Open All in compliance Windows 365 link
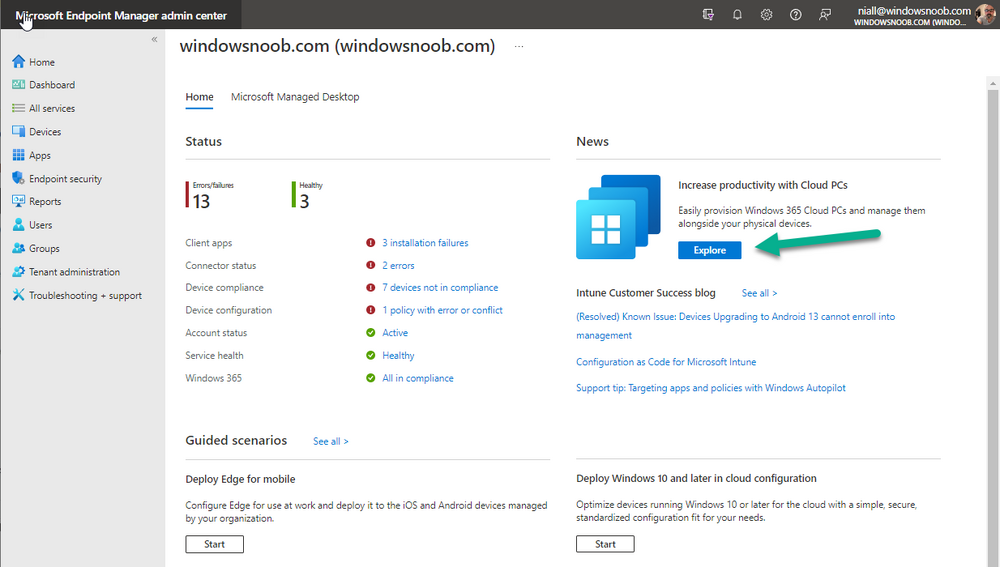This screenshot has height=567, width=1000. 418,378
